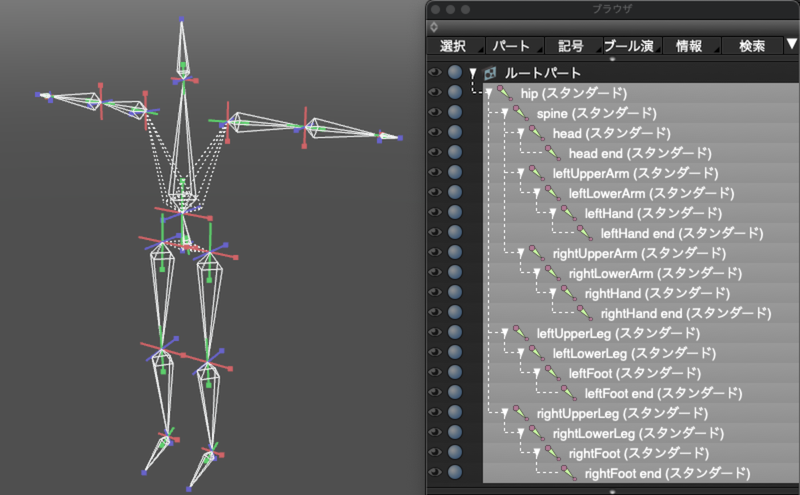Click the bone icon beside head end
This screenshot has width=800, height=495.
point(553,153)
